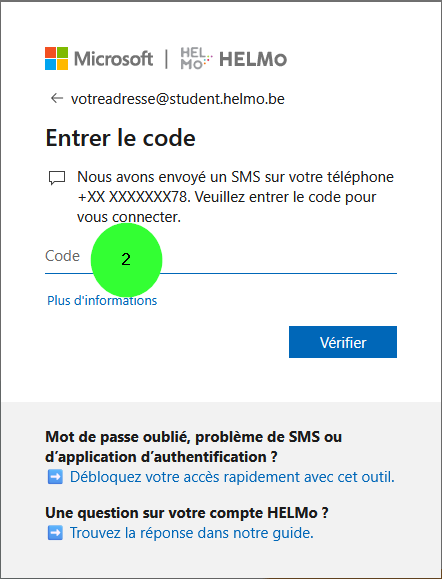Click the Microsoft wordmark text
This screenshot has width=442, height=579.
[114, 59]
